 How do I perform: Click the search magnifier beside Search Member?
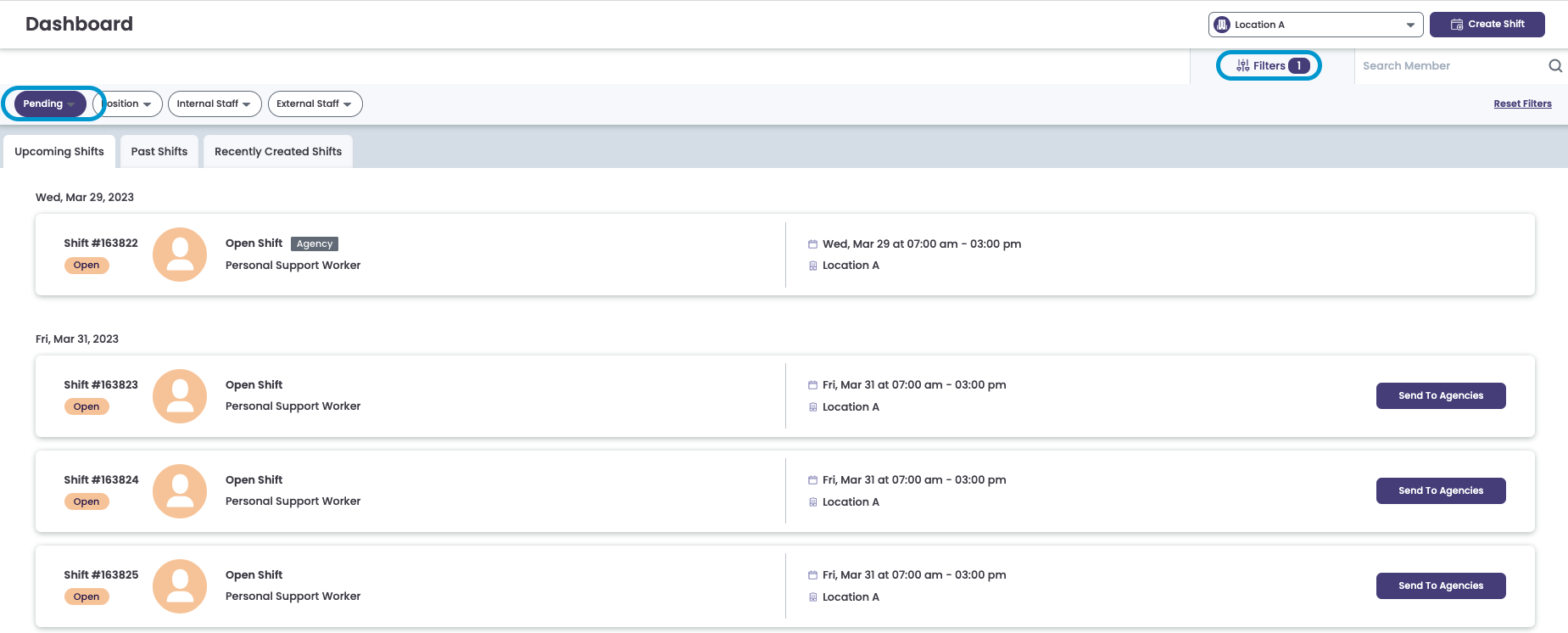tap(1556, 65)
